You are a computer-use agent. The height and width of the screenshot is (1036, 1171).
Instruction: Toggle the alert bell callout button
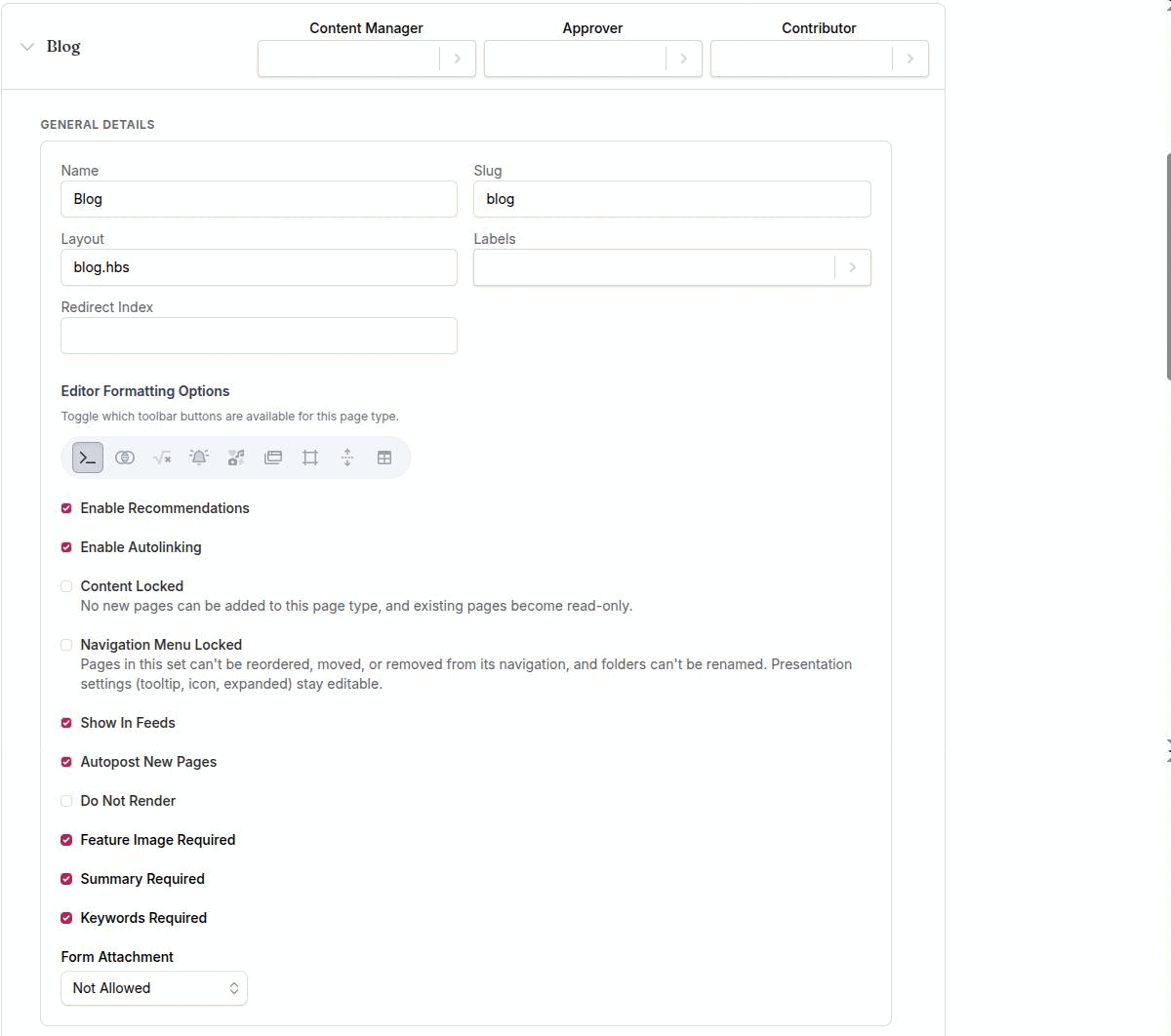tap(199, 458)
